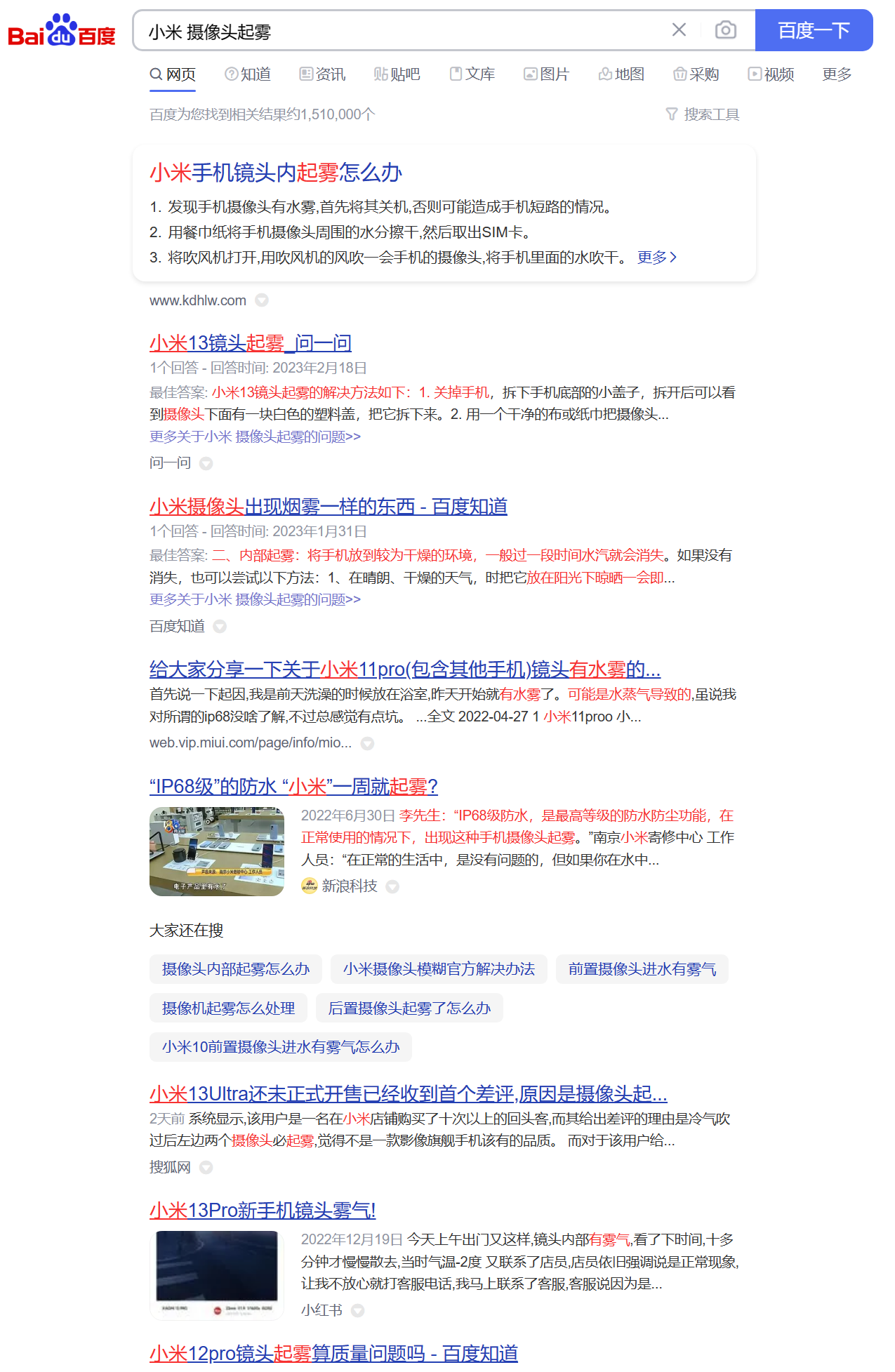The image size is (895, 1372).
Task: Search 前置摄像头进水有雾气 suggestion
Action: (x=642, y=969)
